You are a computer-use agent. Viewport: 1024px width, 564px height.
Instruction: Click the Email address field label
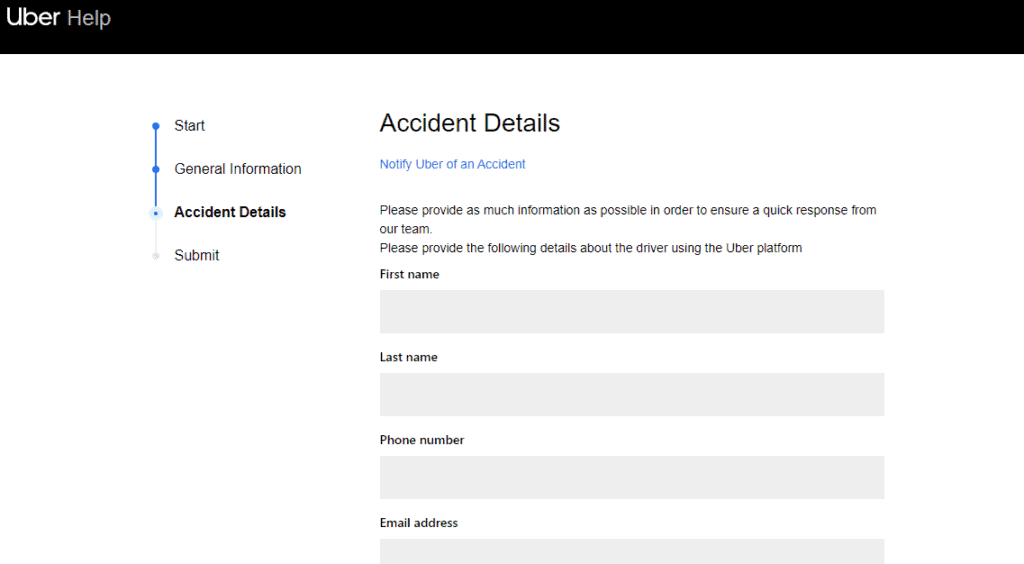click(x=419, y=523)
